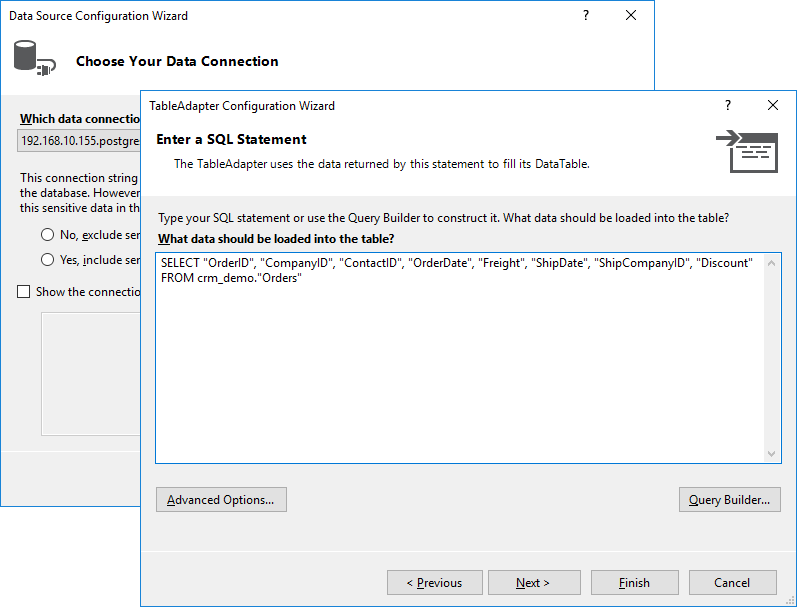Proceed with the Next button
797x607 pixels.
pos(533,582)
